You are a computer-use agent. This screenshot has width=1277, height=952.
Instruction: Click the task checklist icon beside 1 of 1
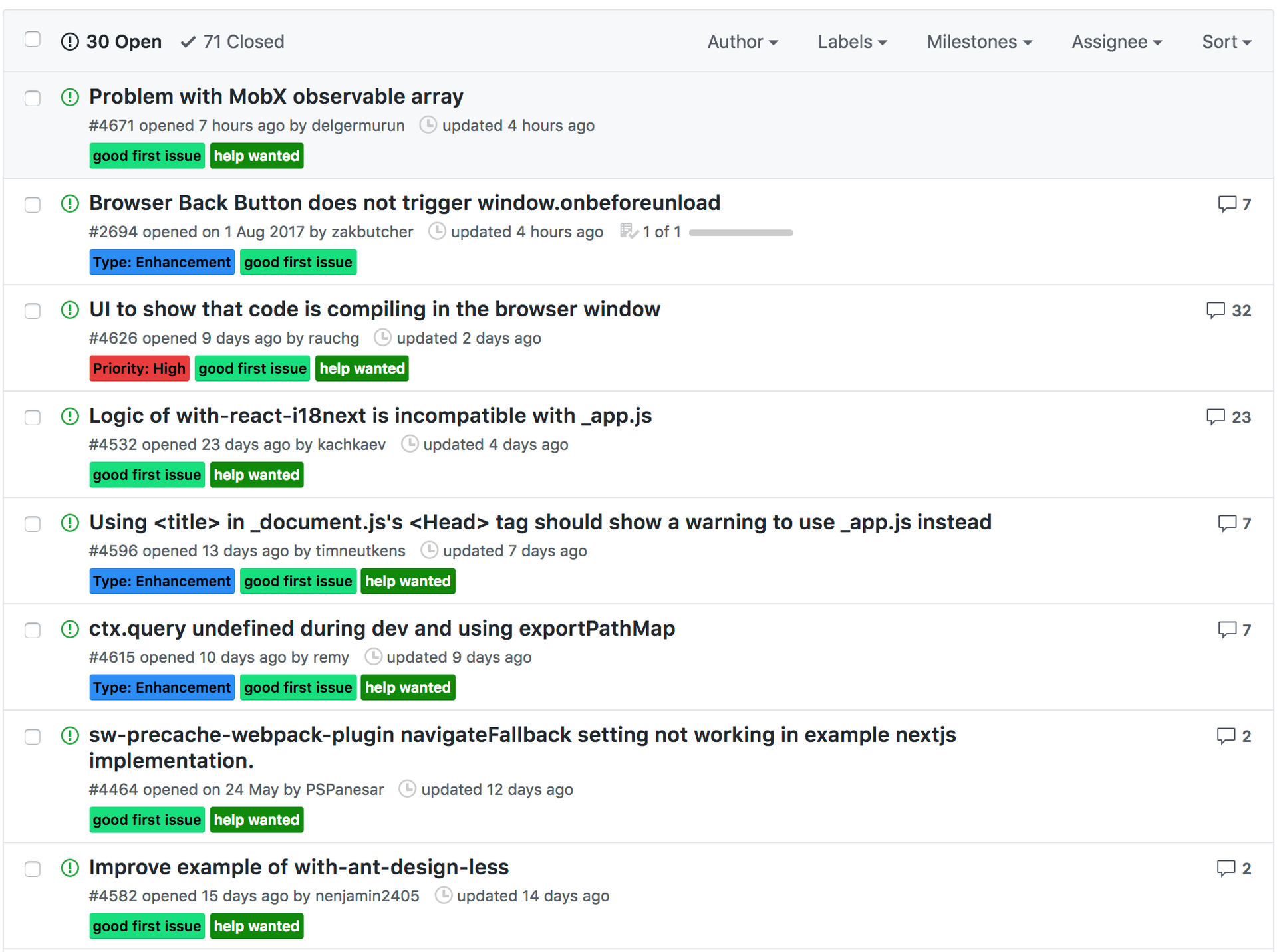(x=628, y=231)
